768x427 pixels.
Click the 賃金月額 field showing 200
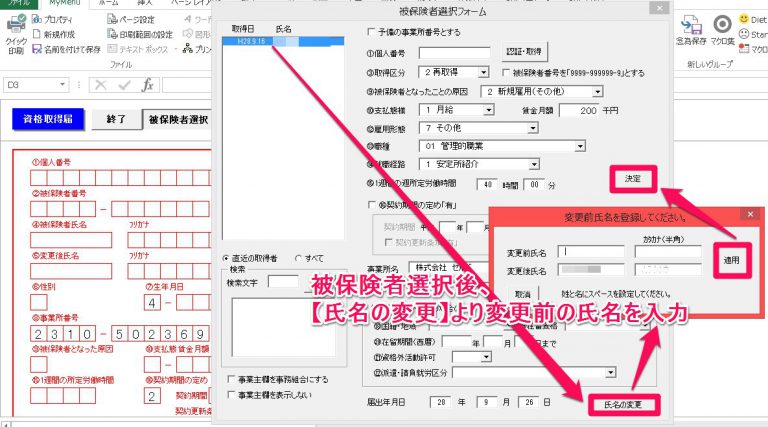click(x=579, y=111)
